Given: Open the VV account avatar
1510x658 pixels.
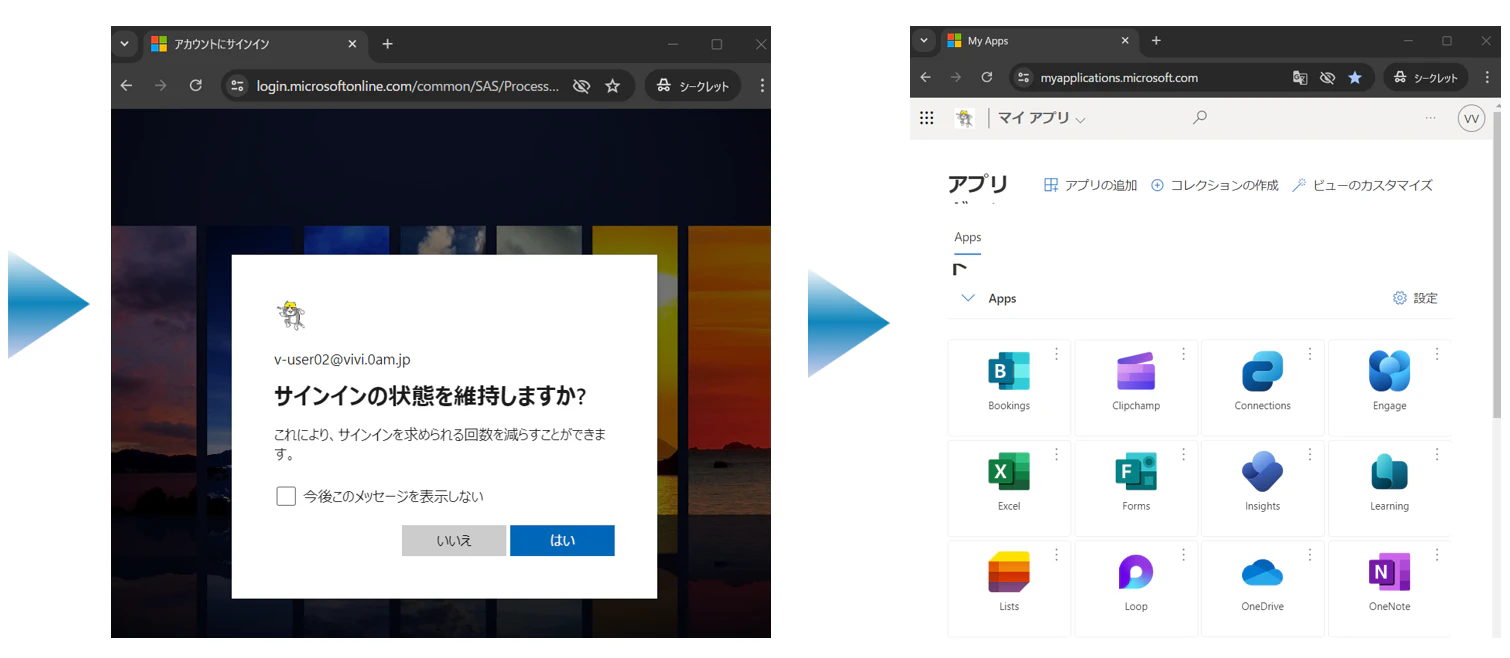Looking at the screenshot, I should click(1471, 118).
